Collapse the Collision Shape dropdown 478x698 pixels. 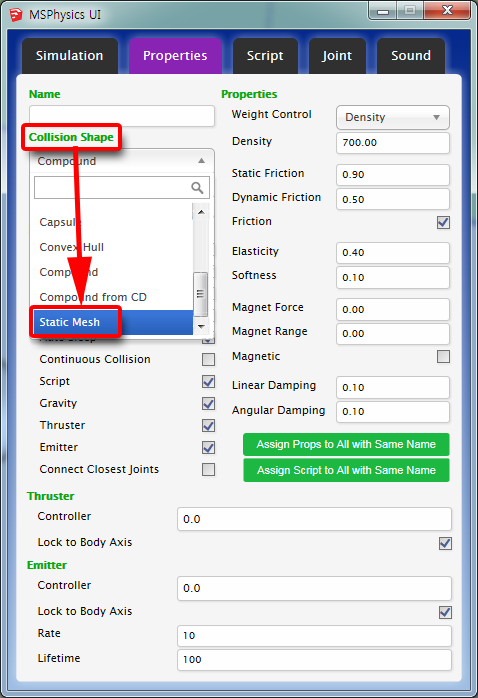pyautogui.click(x=122, y=161)
